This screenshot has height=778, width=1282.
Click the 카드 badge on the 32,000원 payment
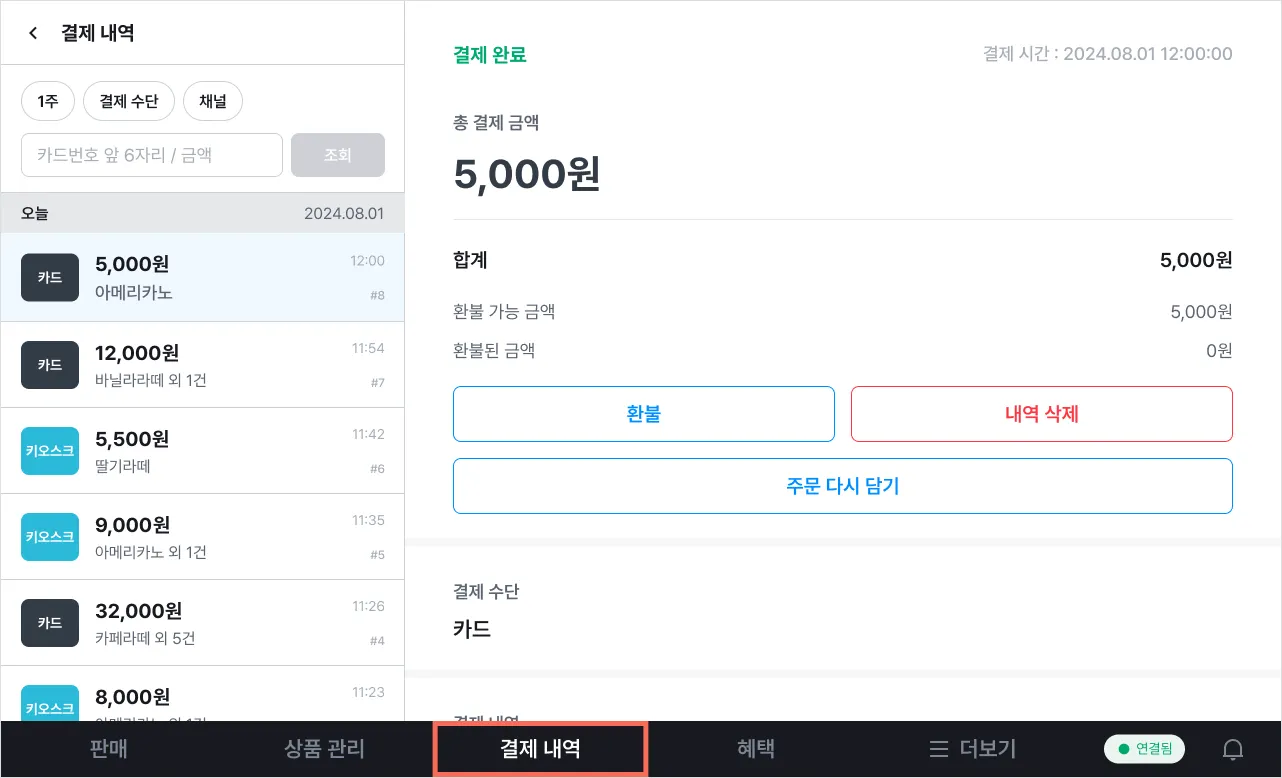pos(50,622)
